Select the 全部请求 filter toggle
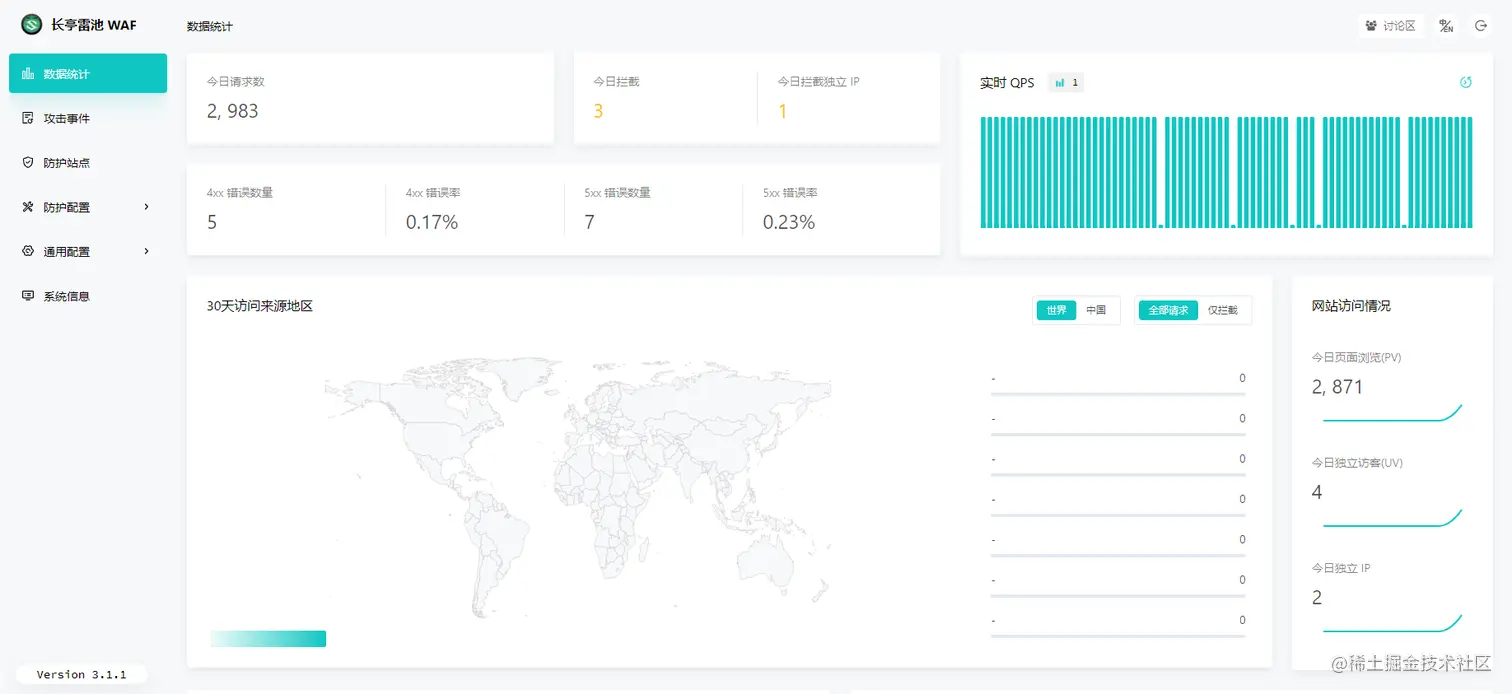Screen dimensions: 1512x694 click(x=1168, y=310)
